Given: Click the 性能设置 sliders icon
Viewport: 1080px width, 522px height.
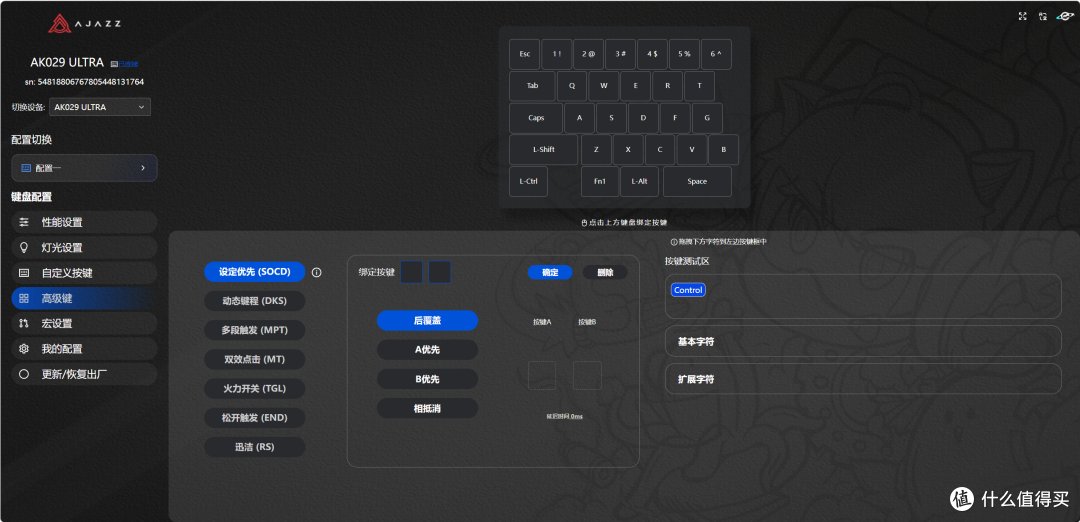Looking at the screenshot, I should [x=24, y=222].
